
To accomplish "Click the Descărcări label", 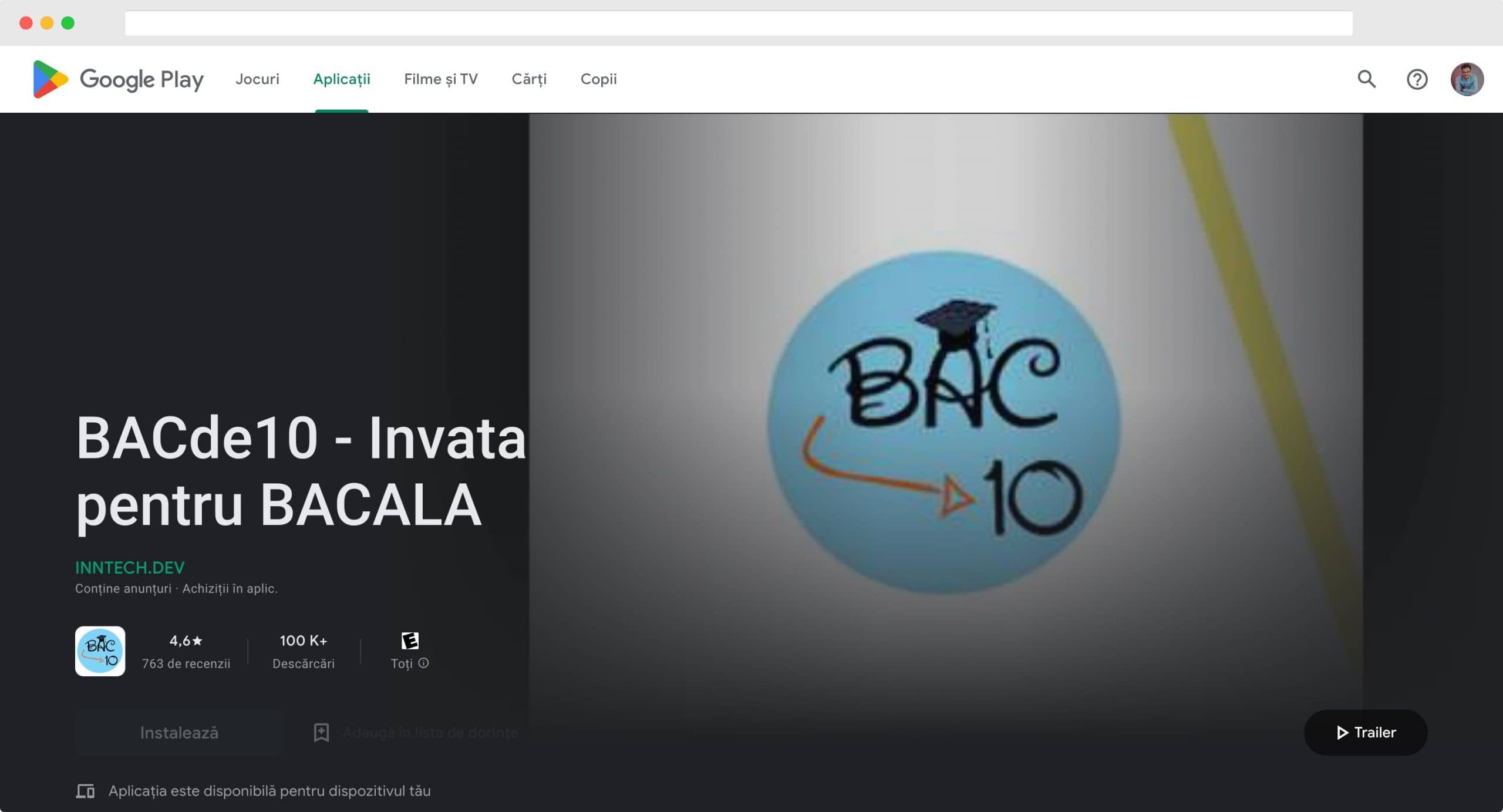I will 304,663.
